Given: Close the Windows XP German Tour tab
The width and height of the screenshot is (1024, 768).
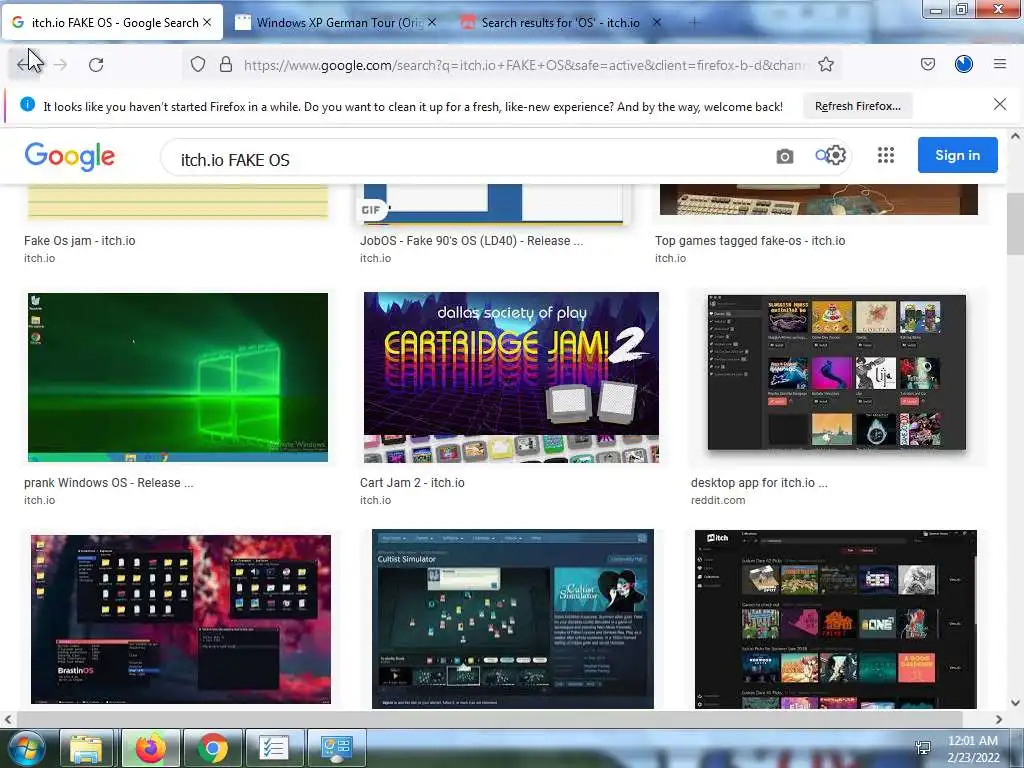Looking at the screenshot, I should pyautogui.click(x=432, y=22).
